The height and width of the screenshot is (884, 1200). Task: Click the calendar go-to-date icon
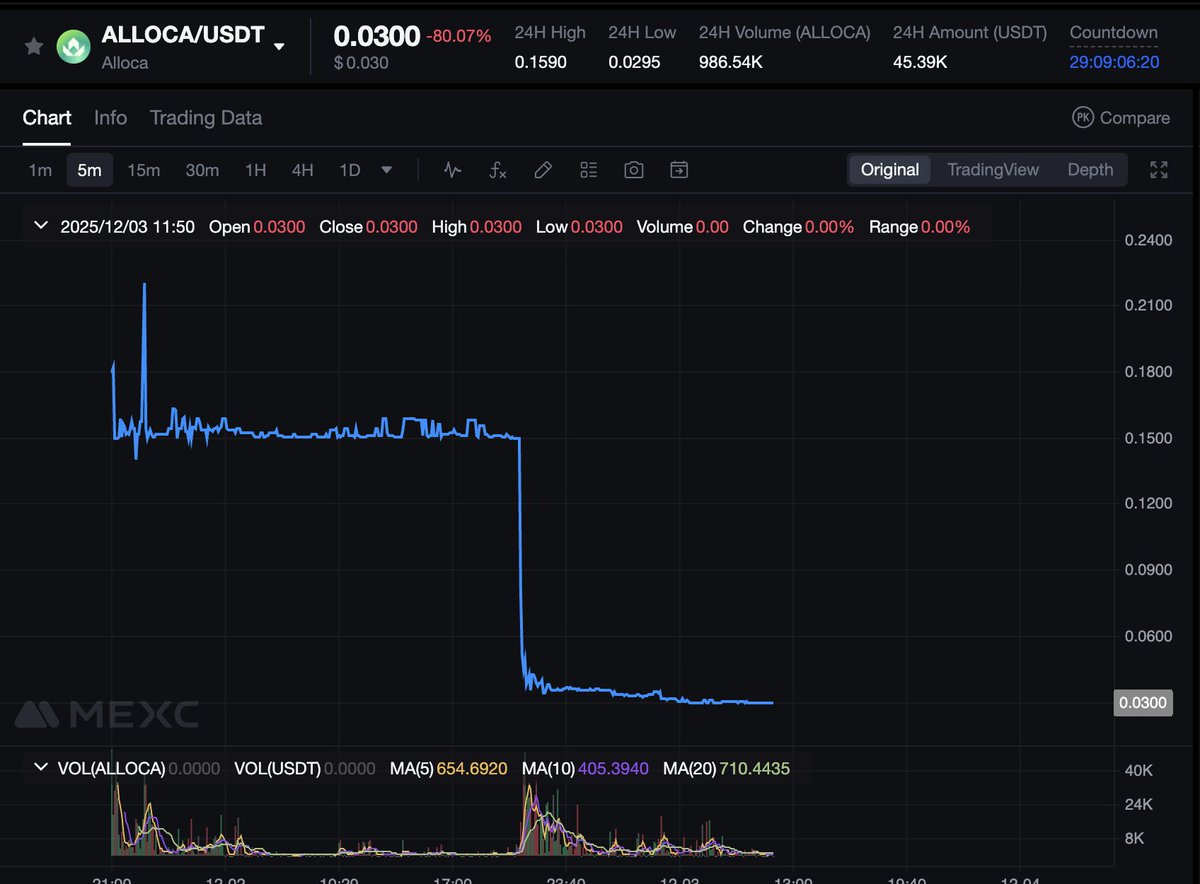tap(679, 170)
